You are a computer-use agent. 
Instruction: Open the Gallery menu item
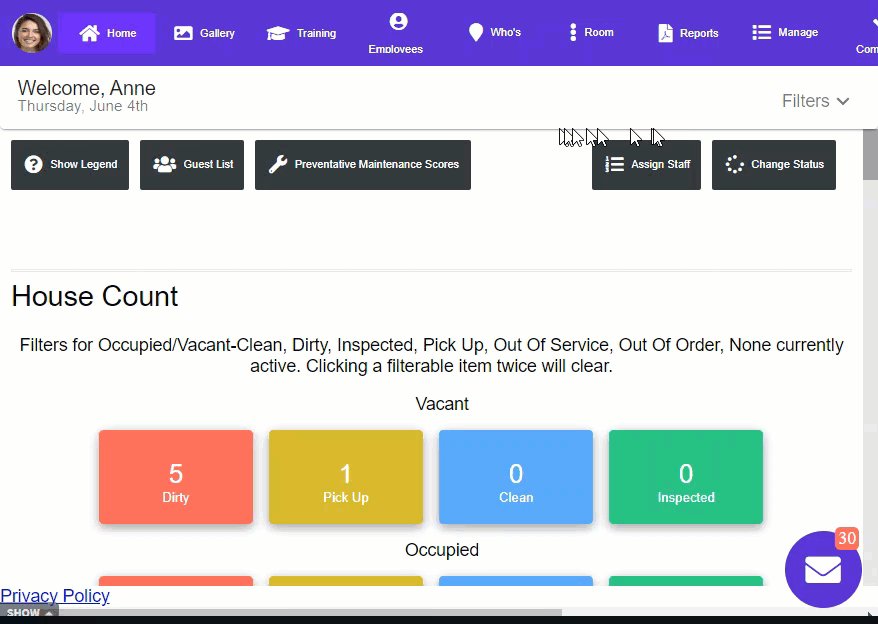204,33
